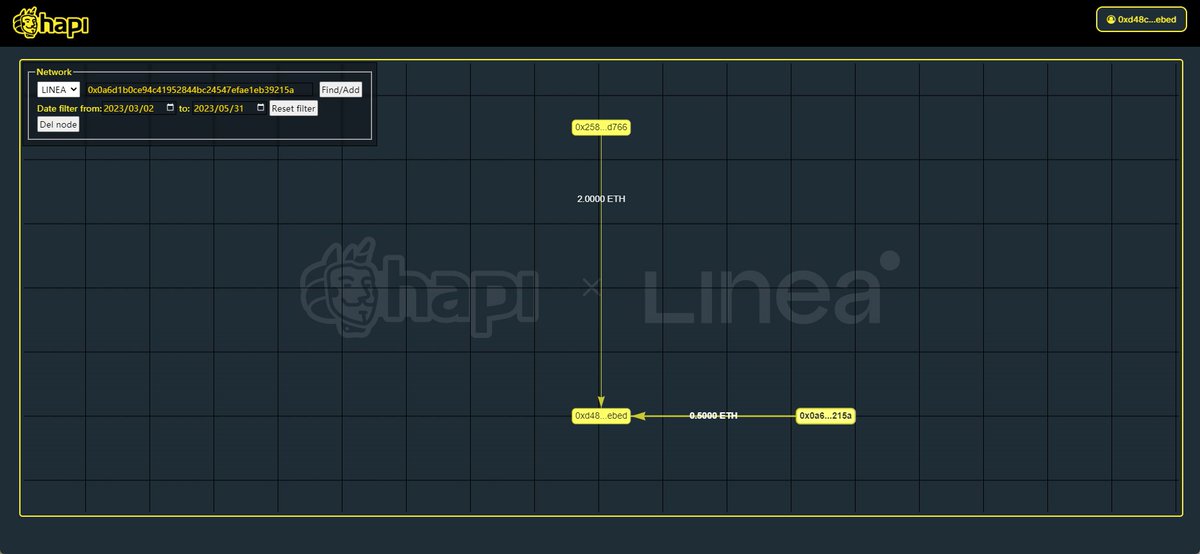1200x554 pixels.
Task: Click the 2.0000 ETH edge label
Action: (x=601, y=199)
